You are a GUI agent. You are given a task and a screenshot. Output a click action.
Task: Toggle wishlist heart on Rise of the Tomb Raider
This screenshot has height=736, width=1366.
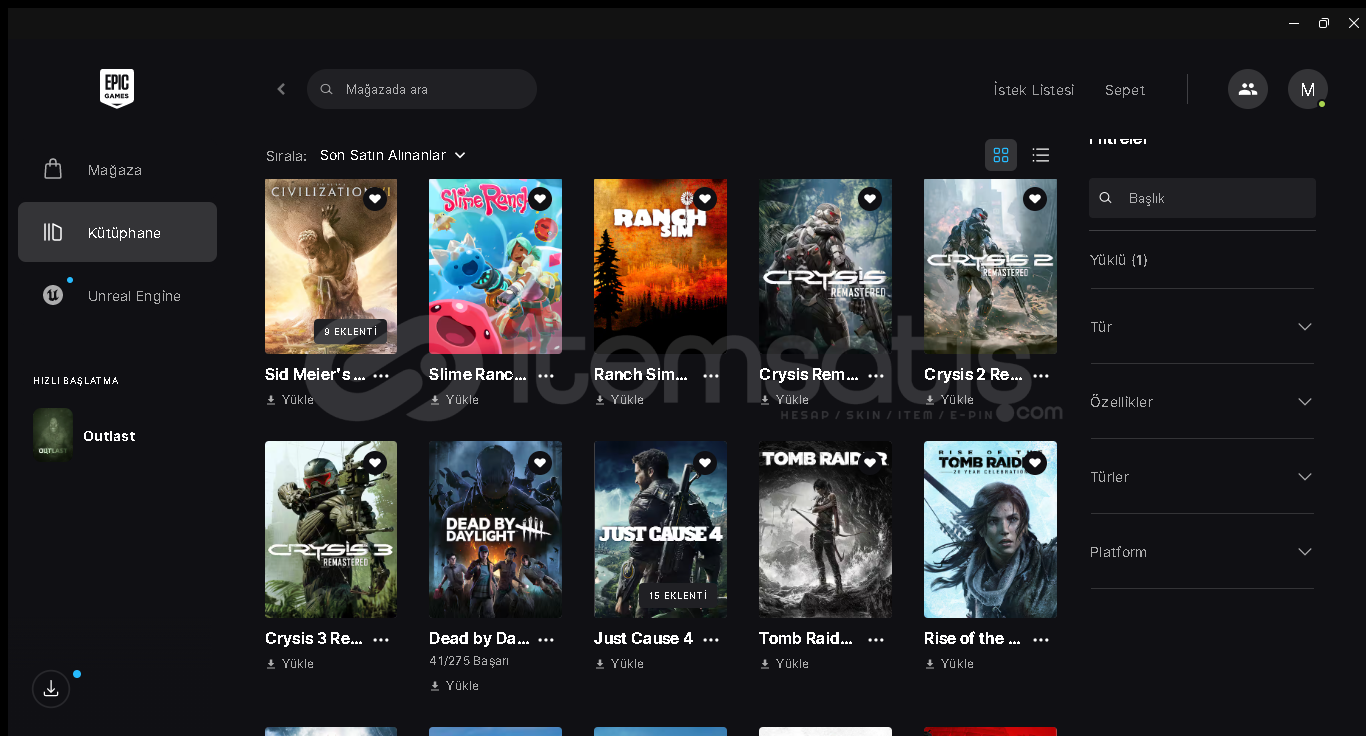pos(1035,463)
